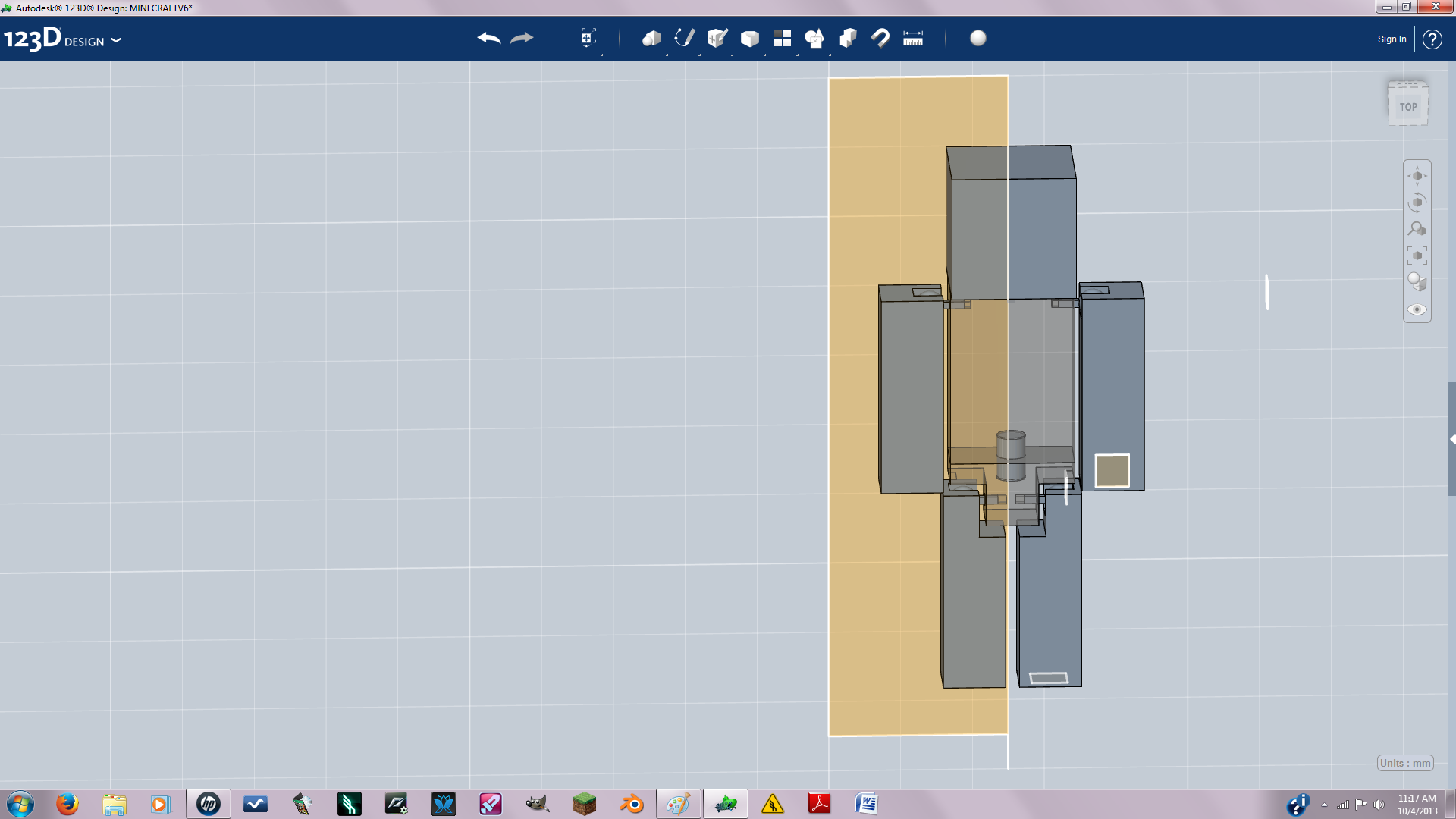Screen dimensions: 1456x819
Task: Undo the last action
Action: [x=489, y=38]
